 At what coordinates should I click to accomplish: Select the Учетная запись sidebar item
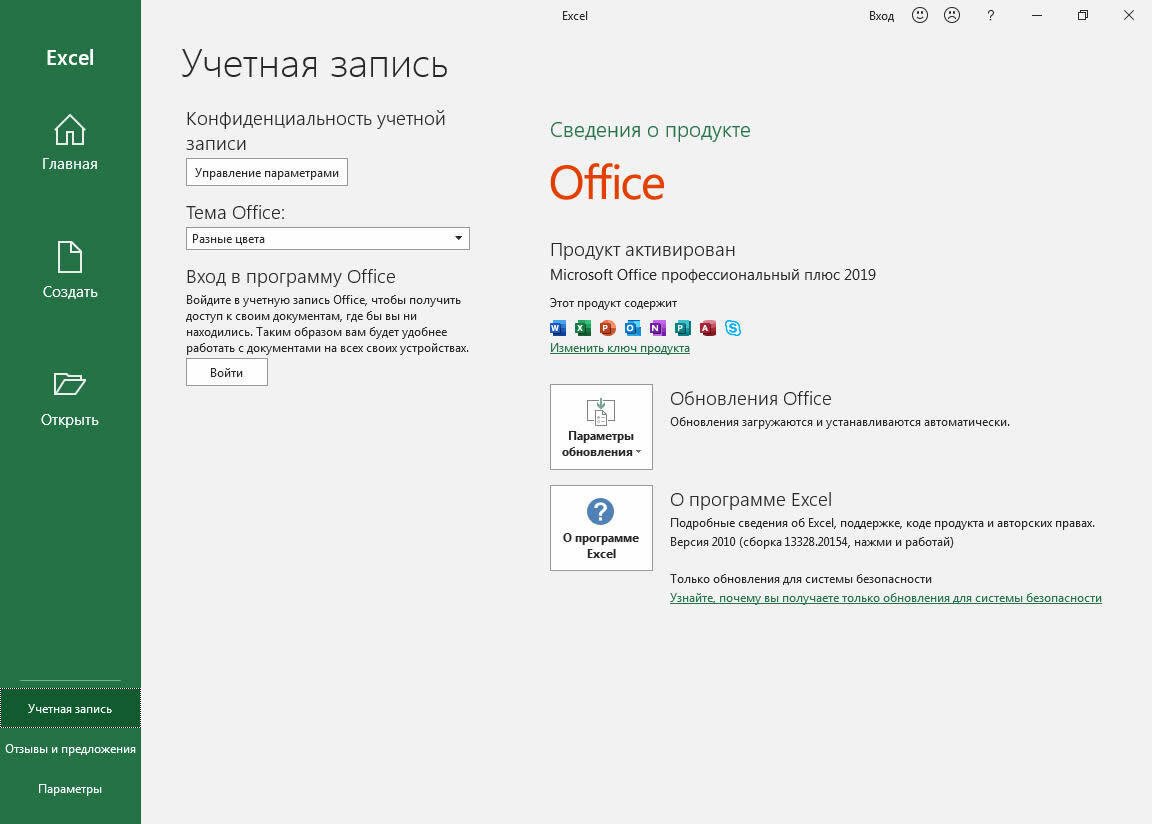tap(70, 709)
